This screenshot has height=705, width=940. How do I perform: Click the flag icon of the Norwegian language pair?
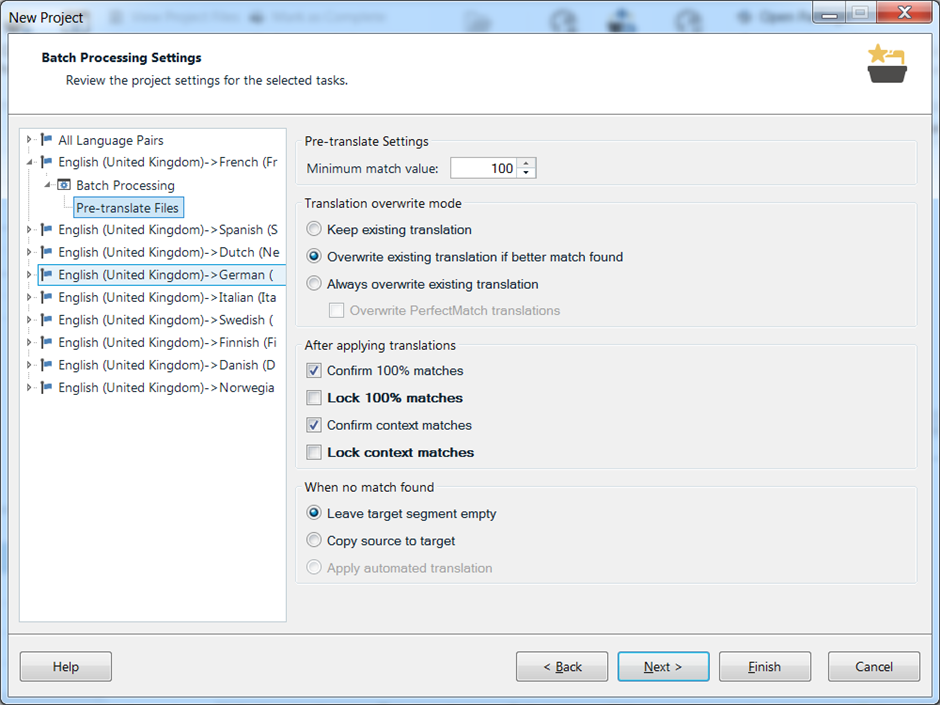[x=46, y=387]
